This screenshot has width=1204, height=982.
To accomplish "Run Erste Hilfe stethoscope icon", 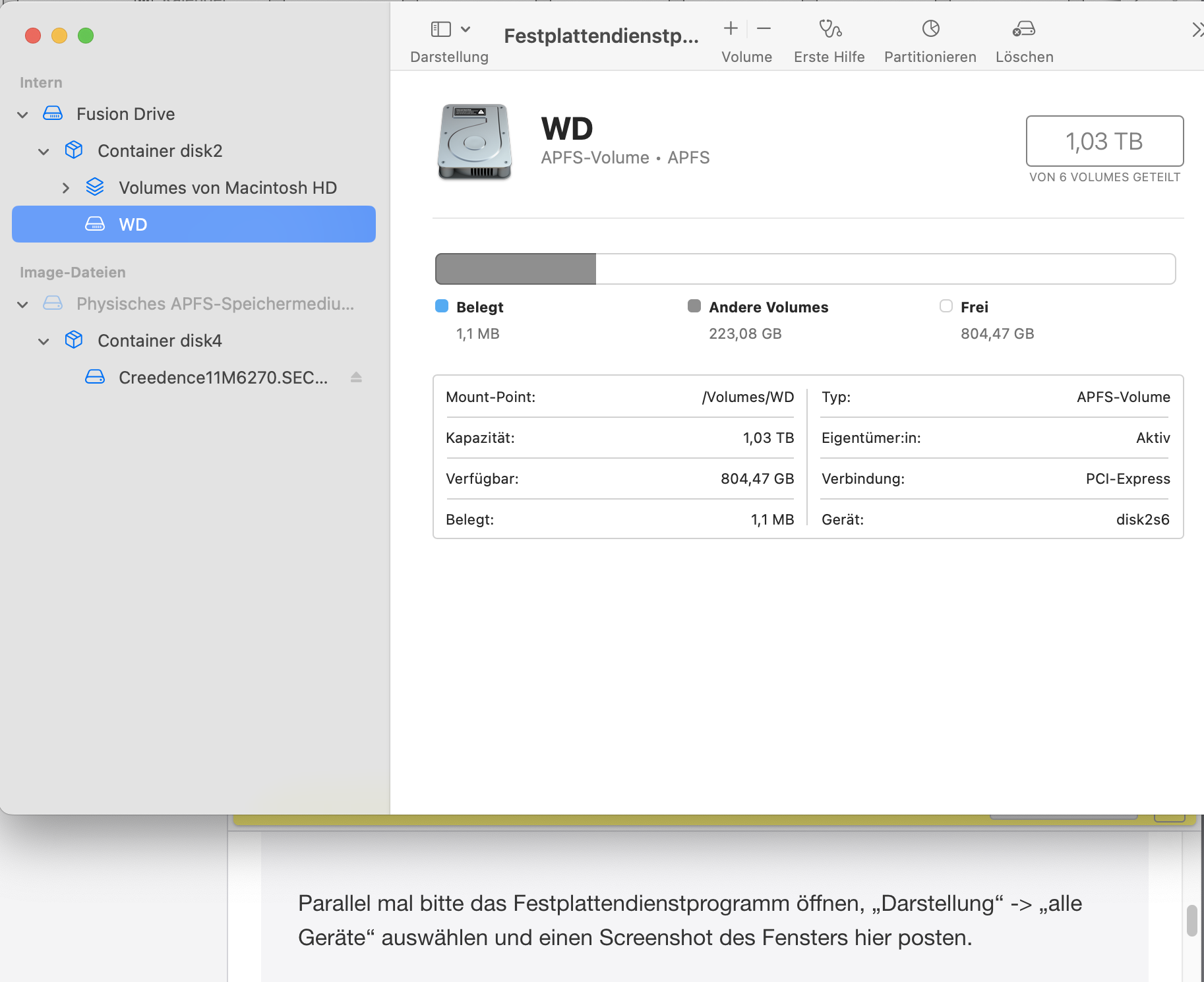I will tap(829, 29).
